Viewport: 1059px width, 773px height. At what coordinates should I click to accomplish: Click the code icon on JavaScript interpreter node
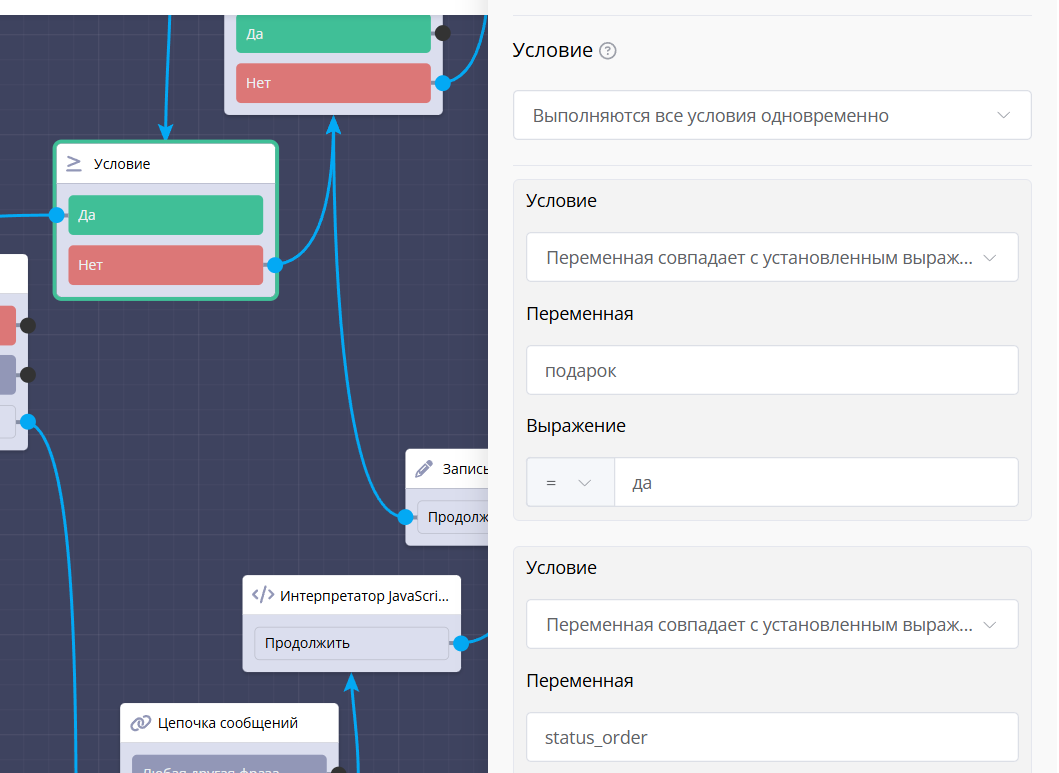pyautogui.click(x=263, y=596)
